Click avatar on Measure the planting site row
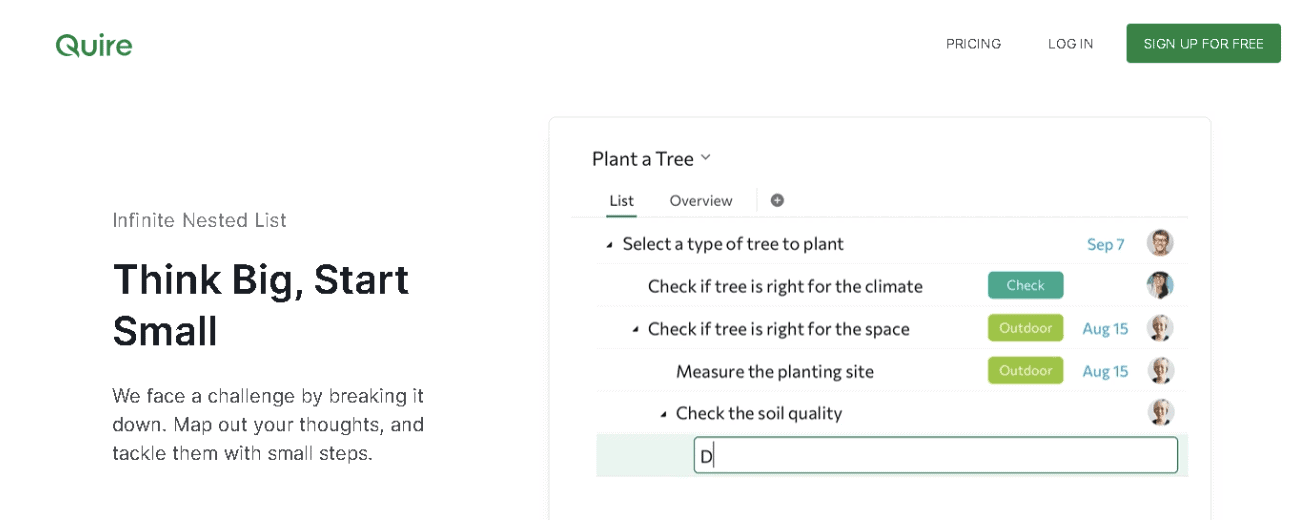 (1160, 370)
